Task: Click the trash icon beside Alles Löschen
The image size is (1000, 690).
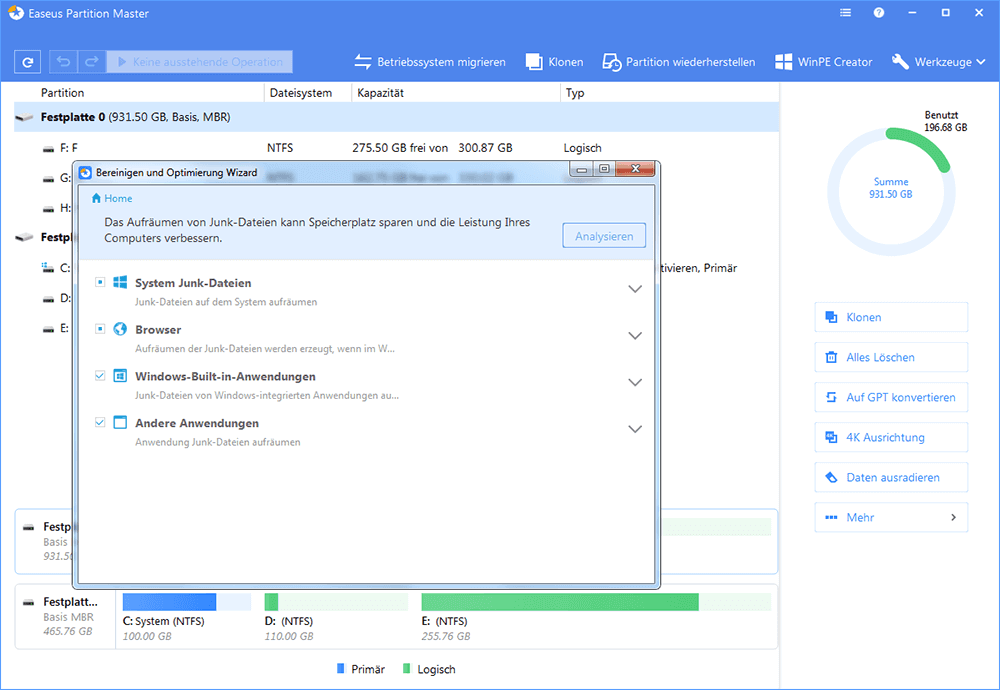Action: [831, 357]
